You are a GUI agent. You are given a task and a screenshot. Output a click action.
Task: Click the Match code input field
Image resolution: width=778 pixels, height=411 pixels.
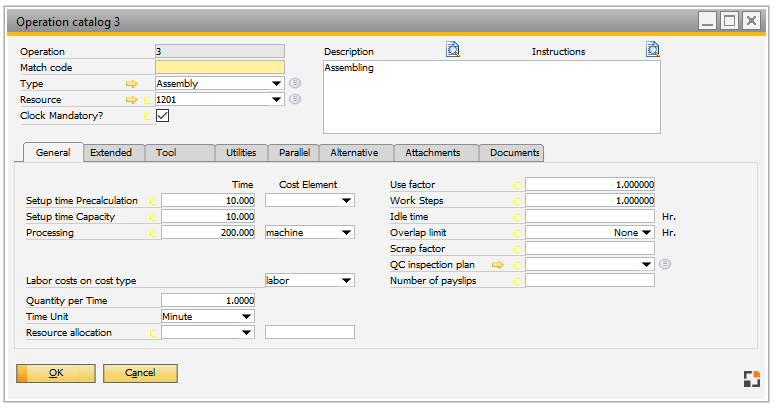[x=220, y=67]
